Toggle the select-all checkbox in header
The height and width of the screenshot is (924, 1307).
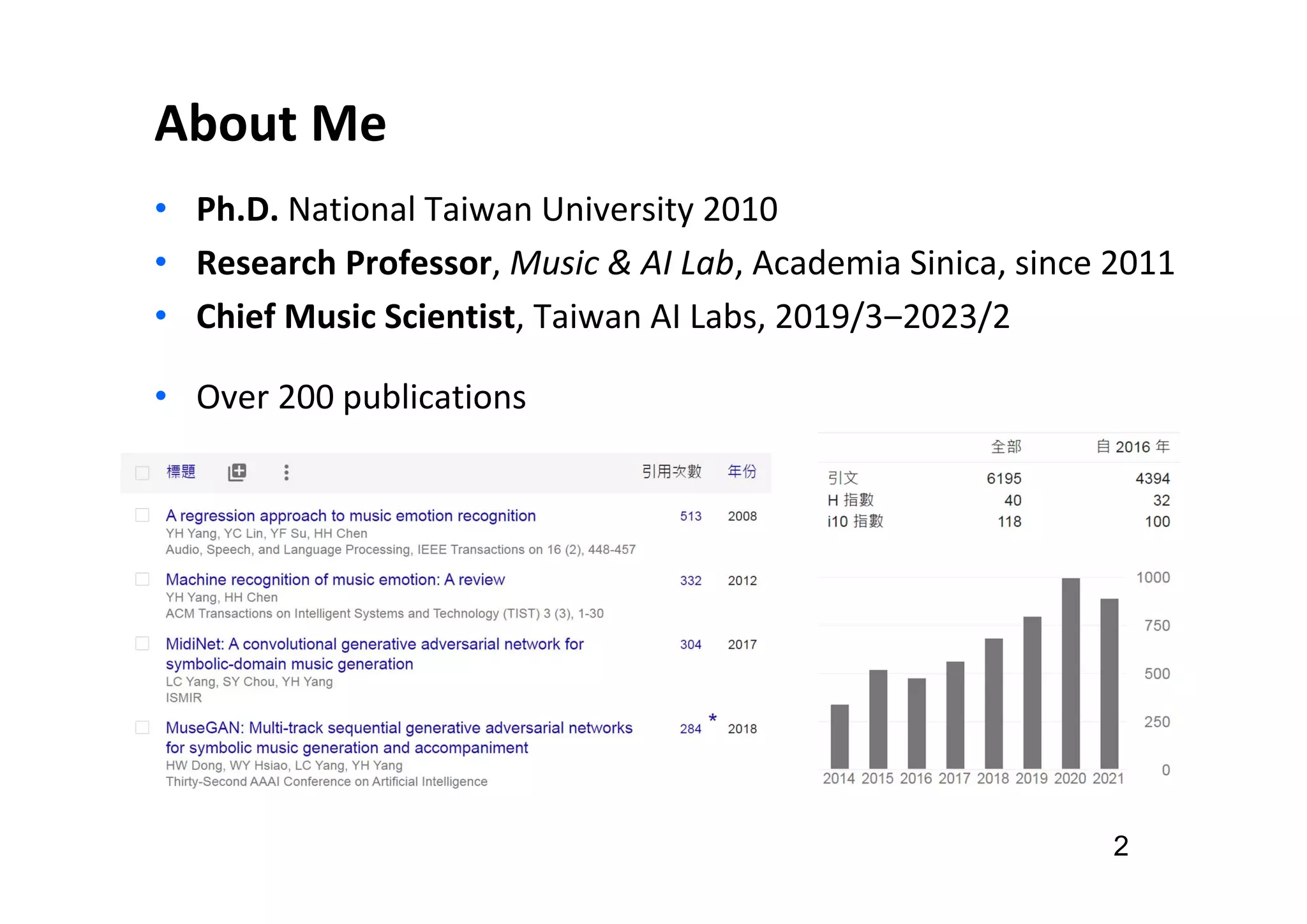click(142, 473)
